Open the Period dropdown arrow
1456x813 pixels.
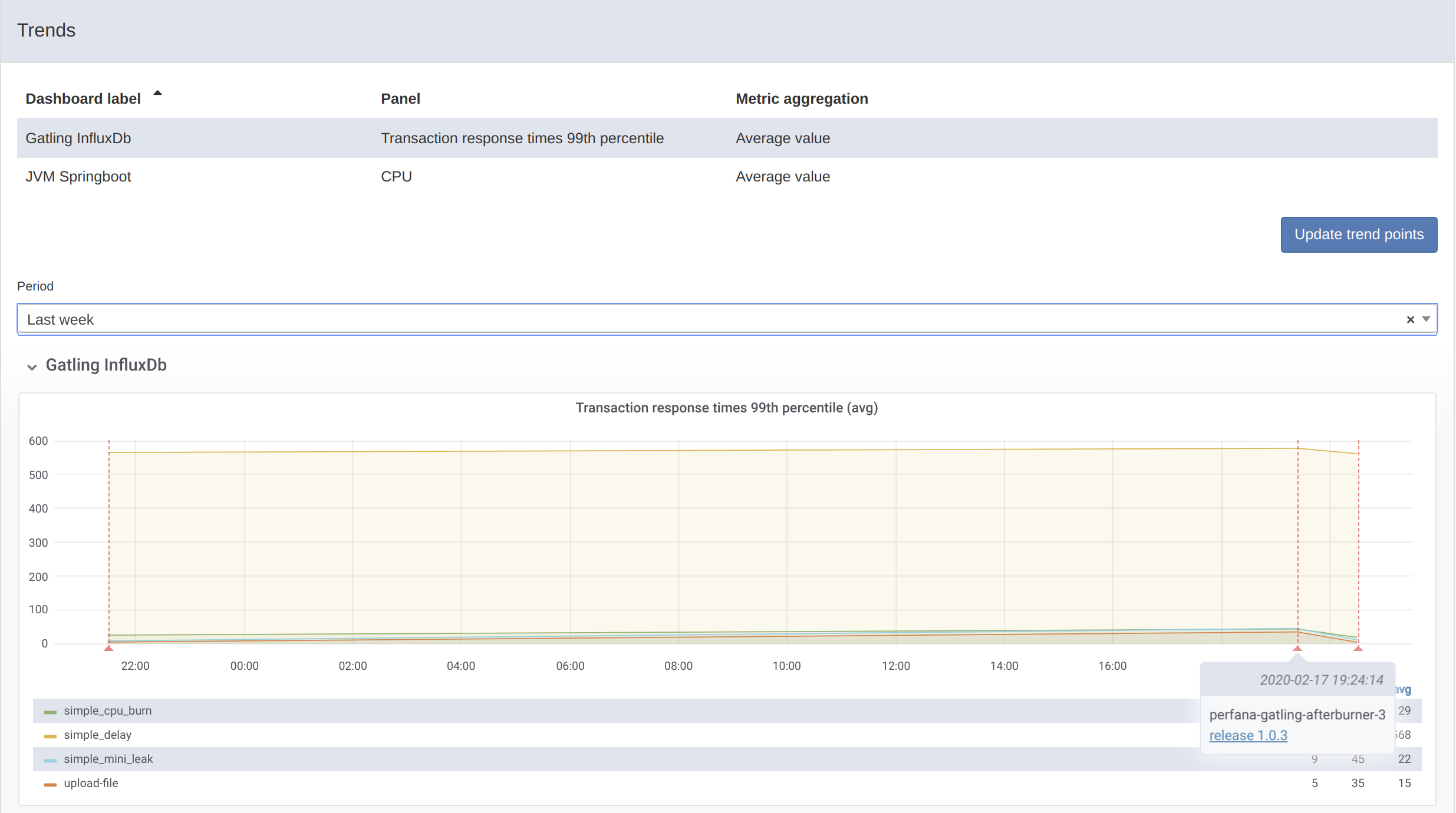(x=1426, y=319)
